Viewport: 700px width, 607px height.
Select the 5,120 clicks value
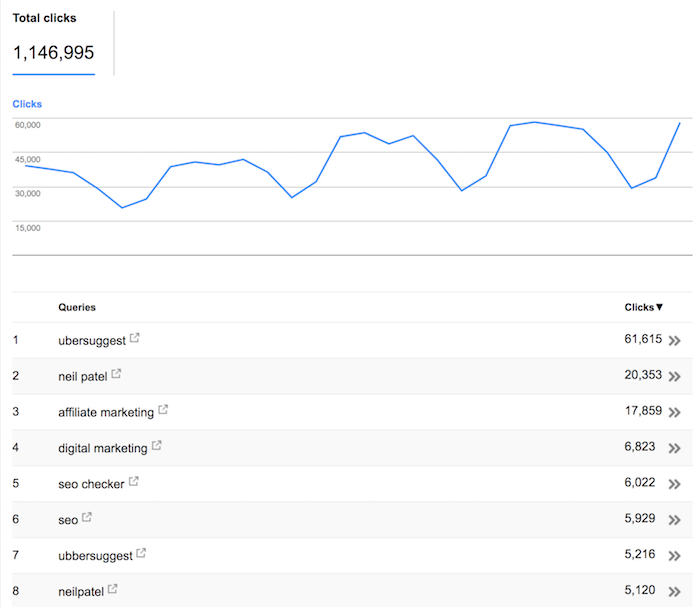point(640,590)
